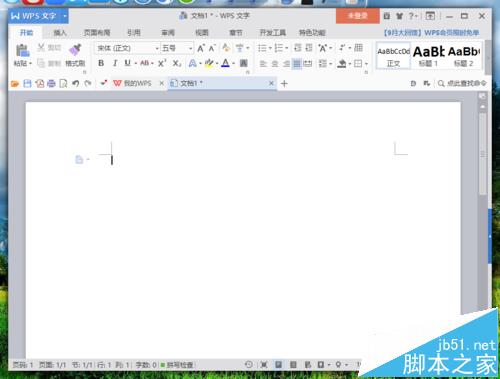Click the Undo arrow icon
This screenshot has width=500, height=379.
pyautogui.click(x=76, y=83)
